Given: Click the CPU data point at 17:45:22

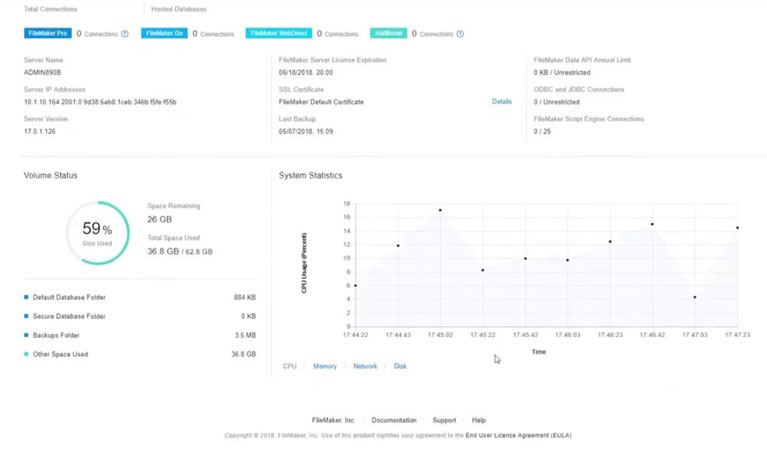Looking at the screenshot, I should [483, 270].
